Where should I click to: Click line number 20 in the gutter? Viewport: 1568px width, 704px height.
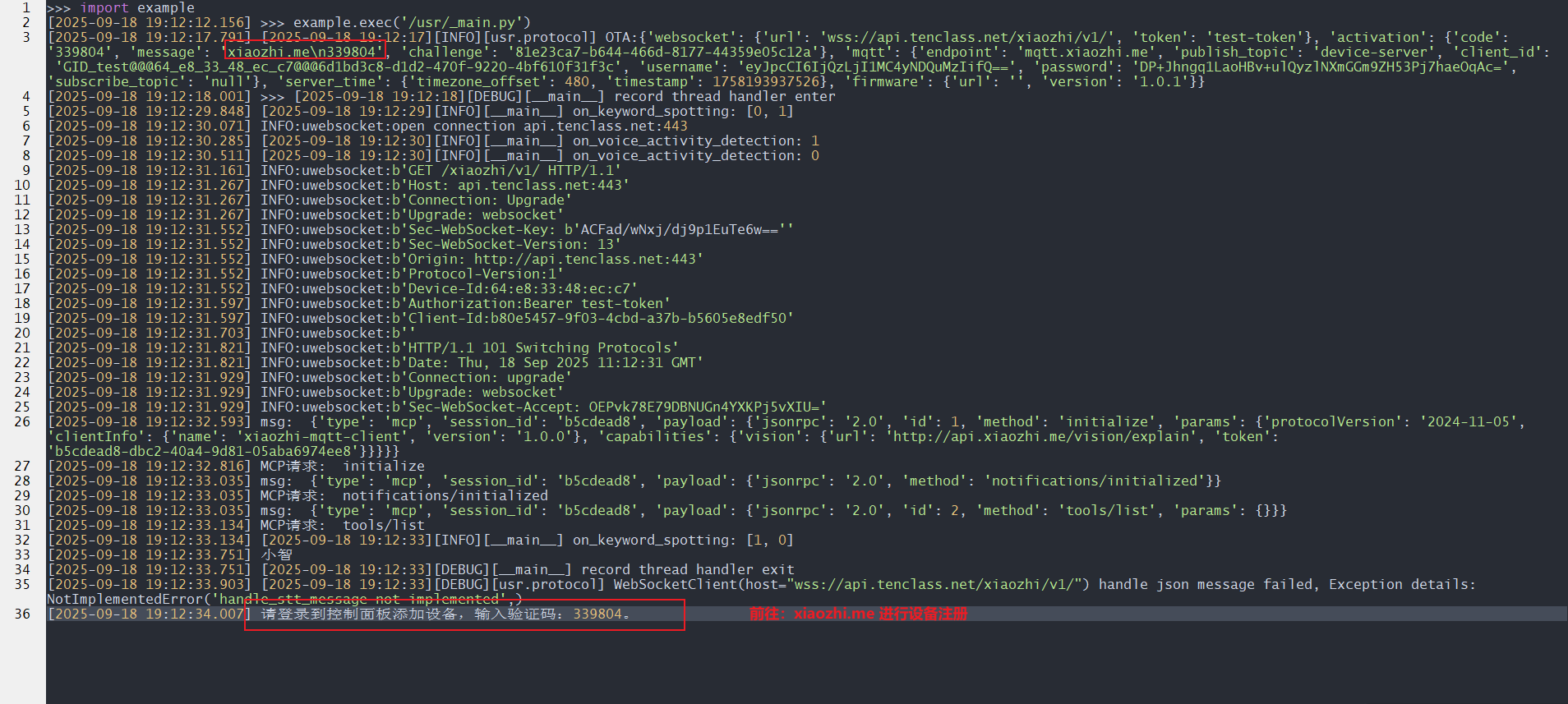pyautogui.click(x=22, y=333)
